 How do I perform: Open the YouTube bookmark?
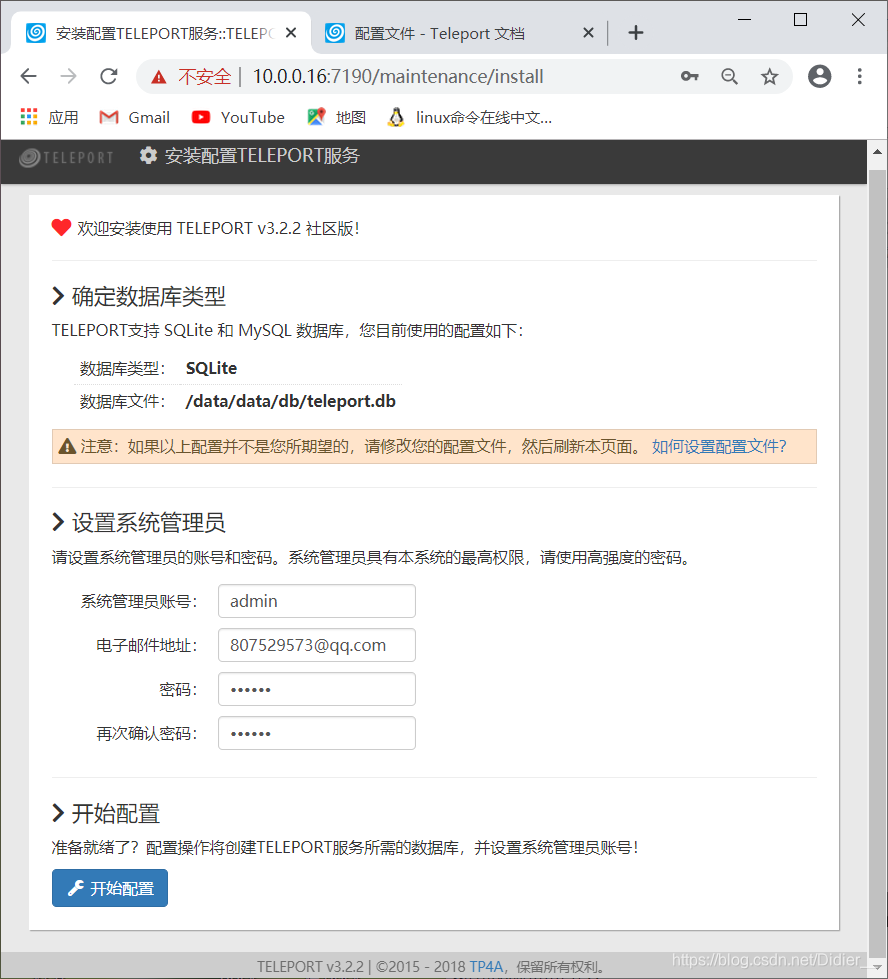[x=237, y=117]
